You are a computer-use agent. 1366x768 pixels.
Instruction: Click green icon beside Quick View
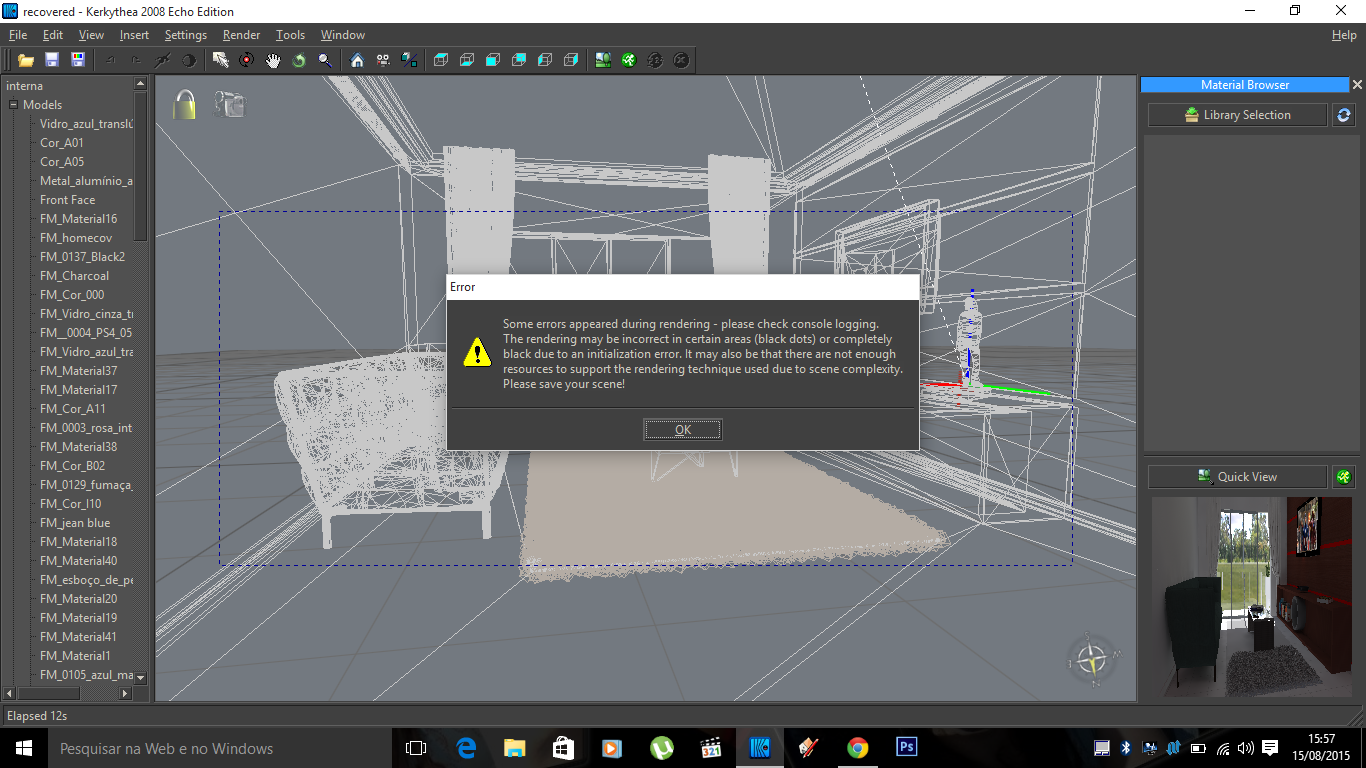1344,477
